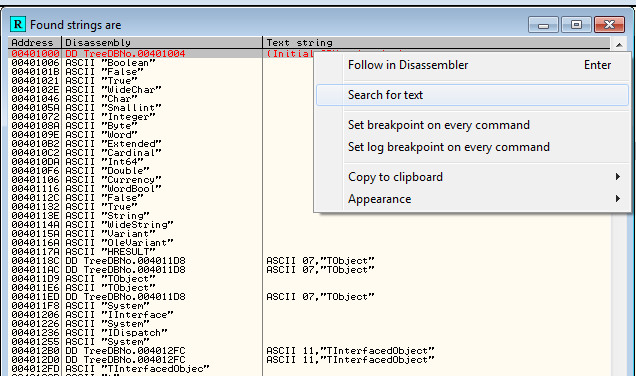The image size is (636, 376).
Task: Select ASCII "Word" row at 0040109E
Action: point(161,134)
